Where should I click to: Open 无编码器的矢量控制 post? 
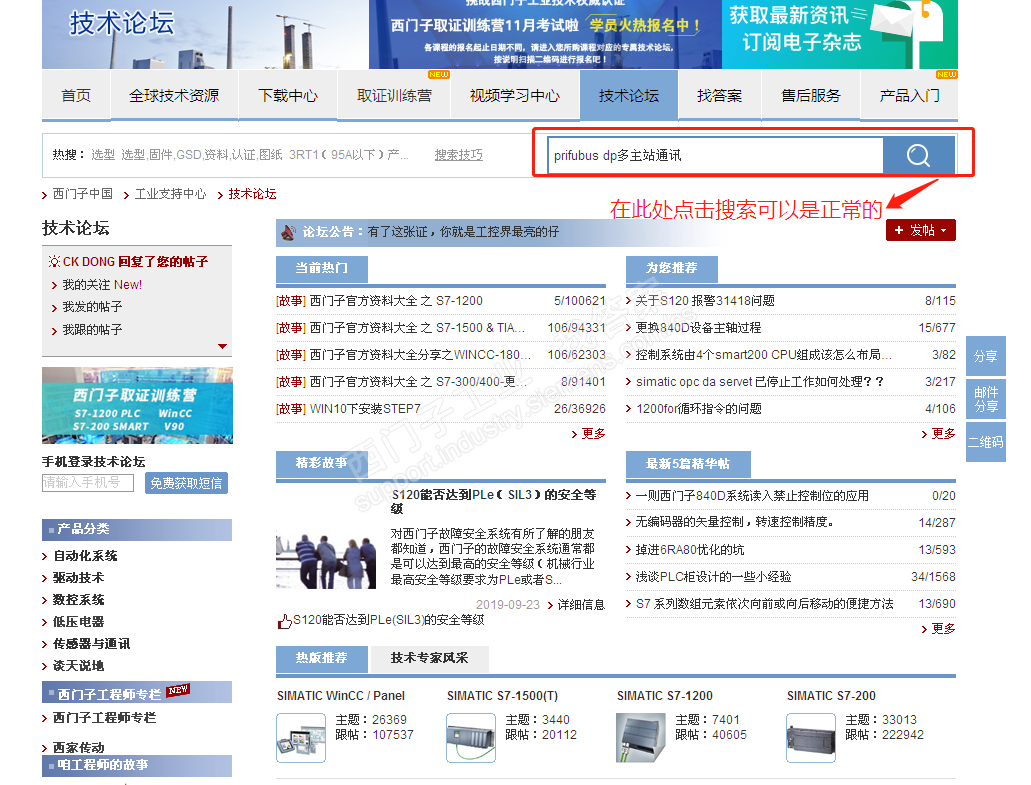pyautogui.click(x=734, y=522)
